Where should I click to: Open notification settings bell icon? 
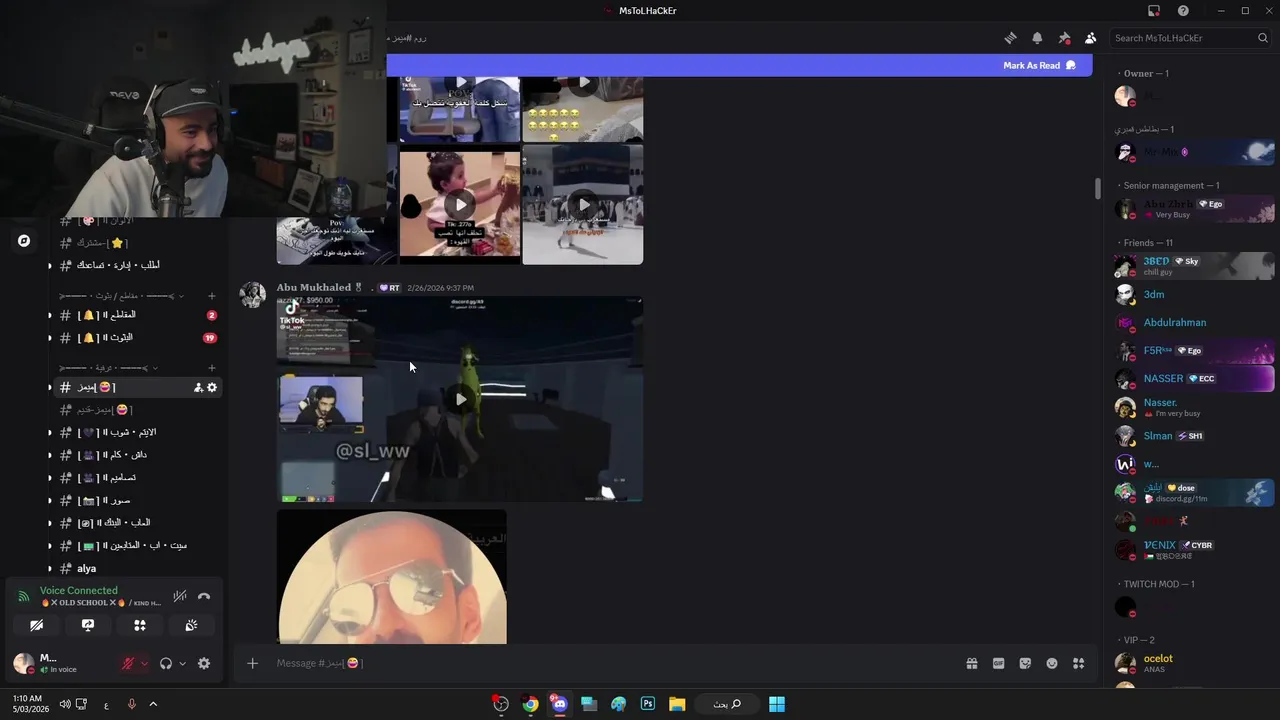click(1037, 38)
